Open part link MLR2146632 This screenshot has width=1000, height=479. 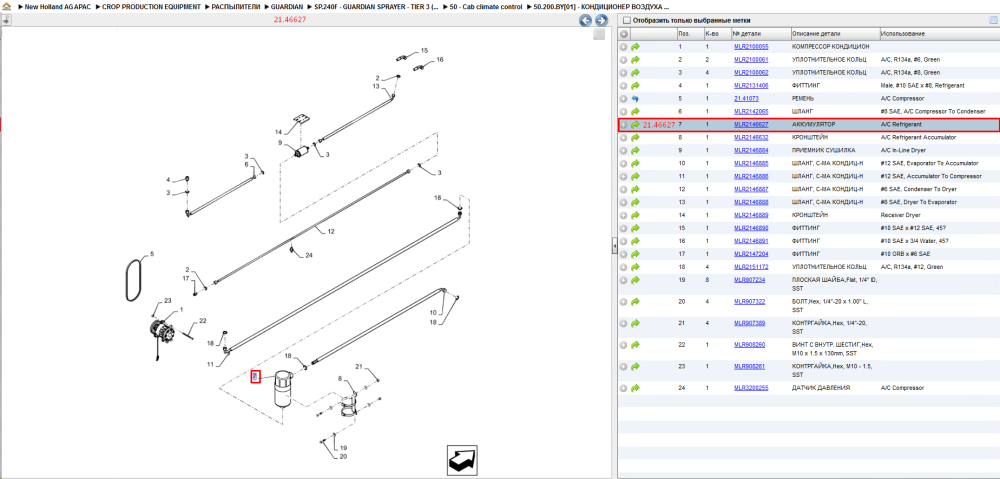(751, 138)
